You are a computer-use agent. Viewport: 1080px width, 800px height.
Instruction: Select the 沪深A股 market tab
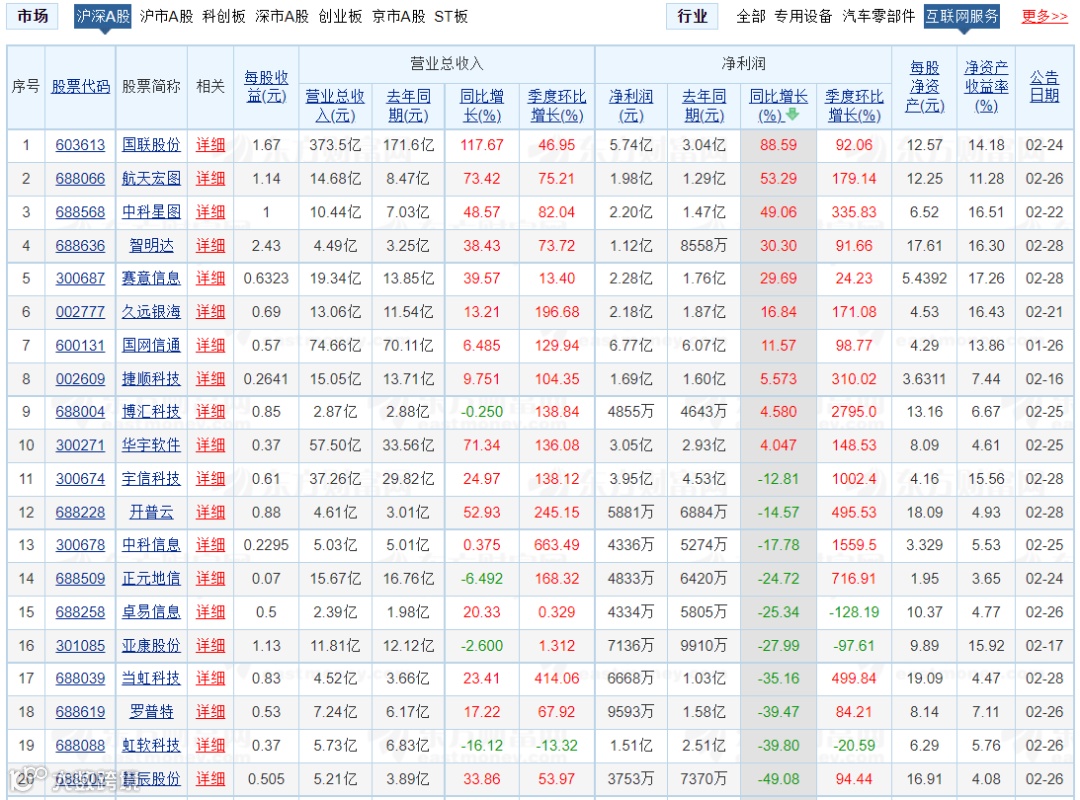[x=103, y=16]
